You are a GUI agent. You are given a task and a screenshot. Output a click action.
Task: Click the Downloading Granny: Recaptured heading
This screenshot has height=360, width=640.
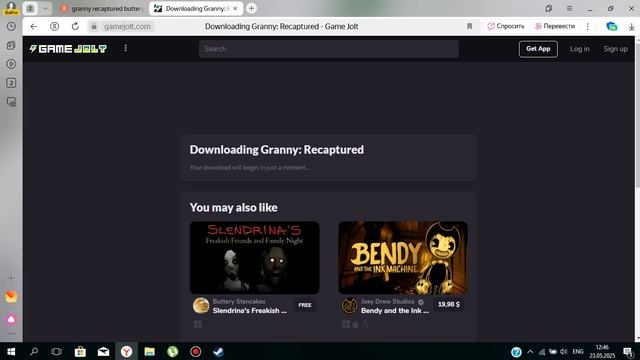coord(277,150)
